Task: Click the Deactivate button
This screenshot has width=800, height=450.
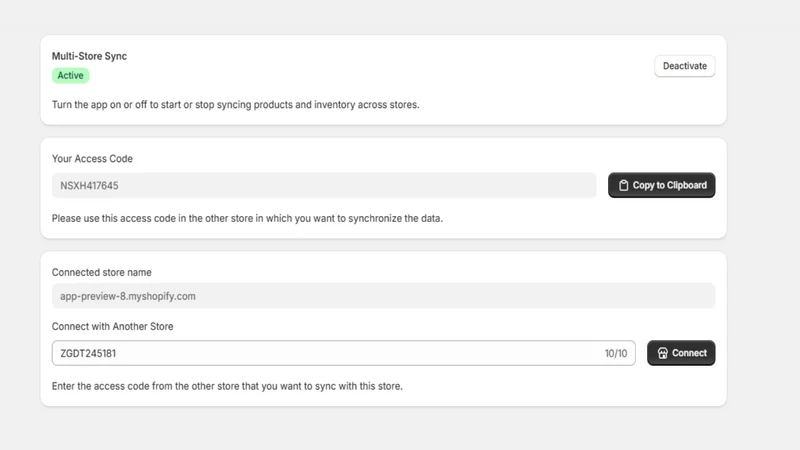Action: point(685,66)
